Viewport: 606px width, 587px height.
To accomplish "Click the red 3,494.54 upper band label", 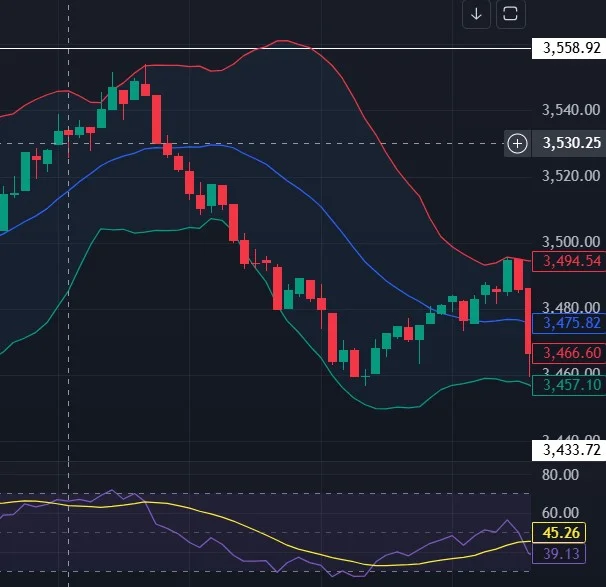I will click(569, 261).
